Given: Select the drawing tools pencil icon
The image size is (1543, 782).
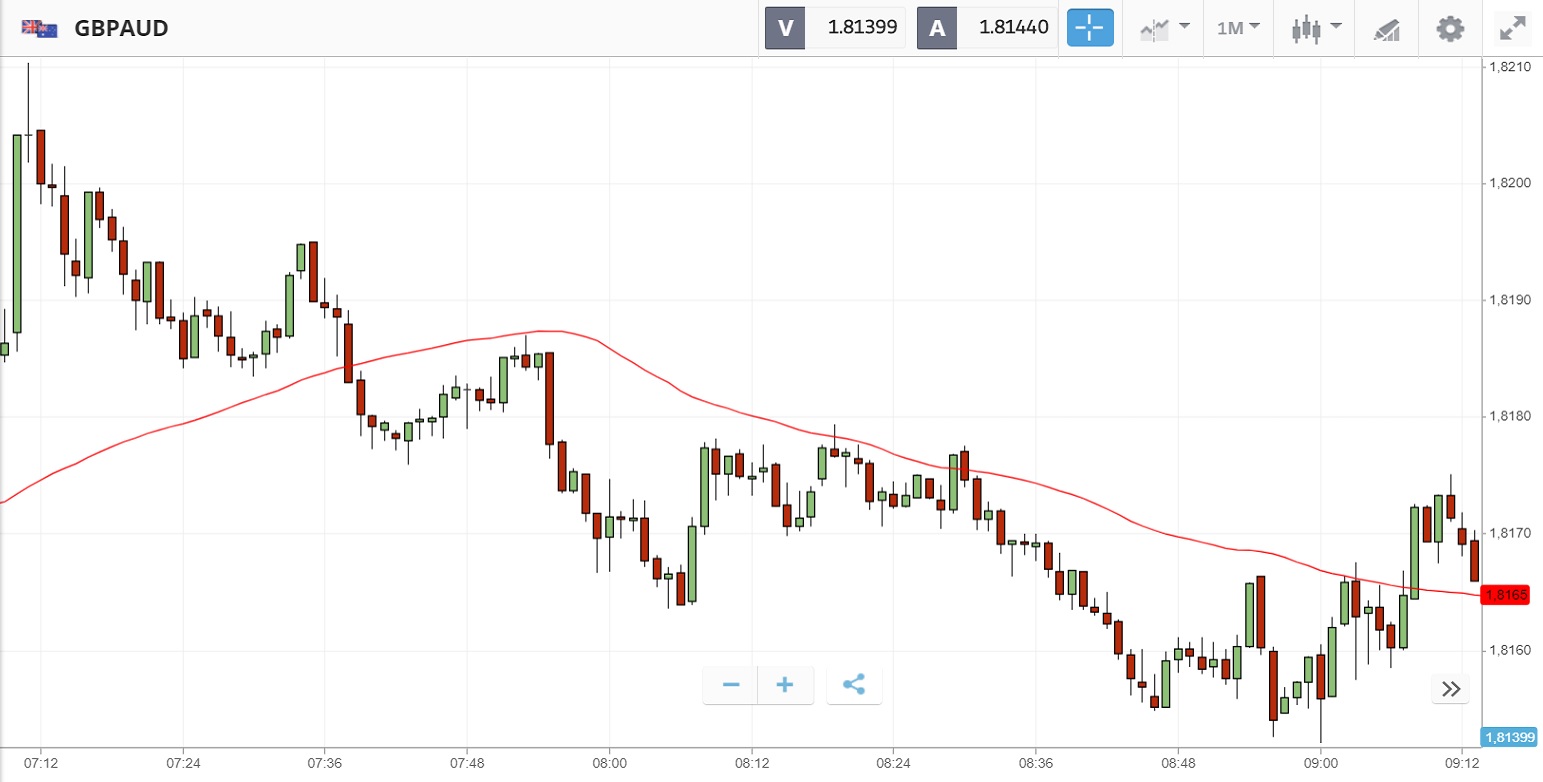Looking at the screenshot, I should coord(1386,28).
